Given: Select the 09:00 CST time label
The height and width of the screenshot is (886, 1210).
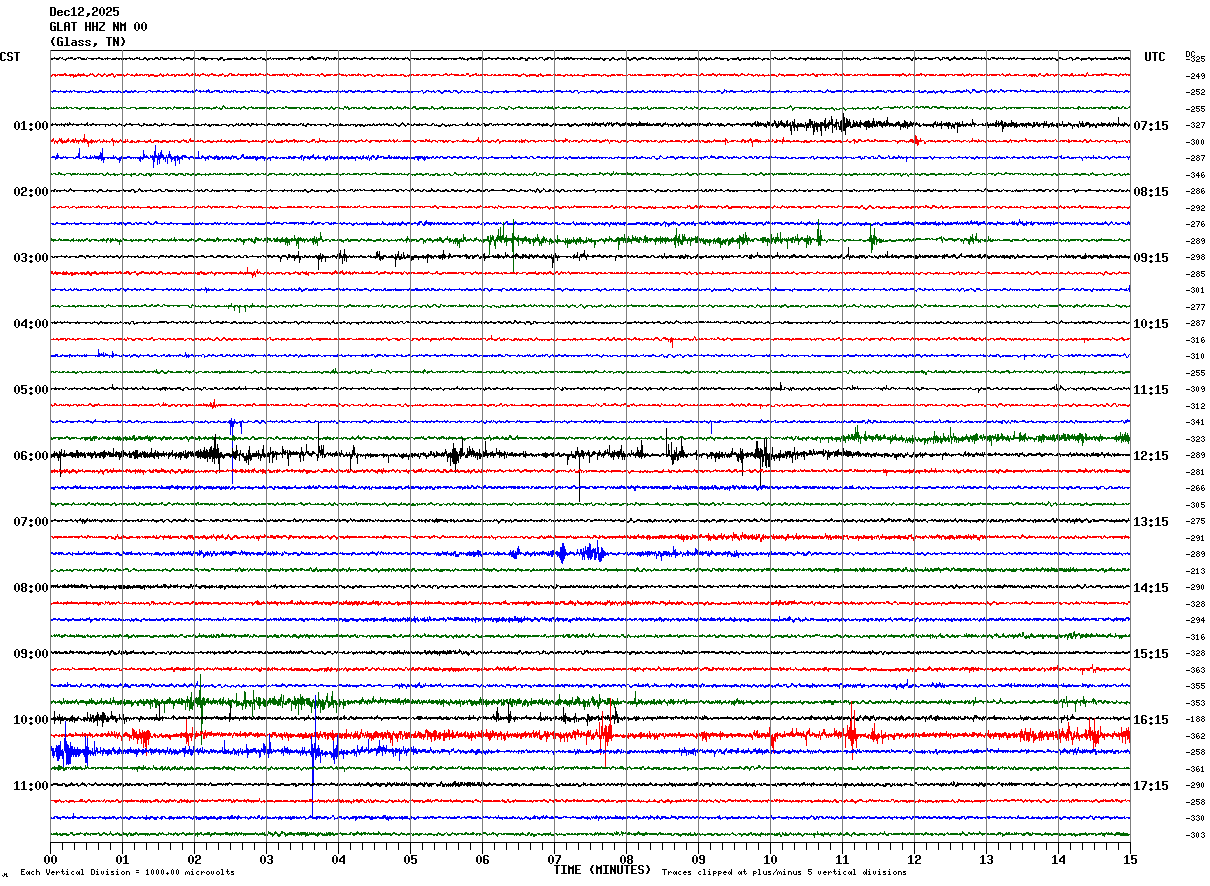Looking at the screenshot, I should tap(31, 654).
